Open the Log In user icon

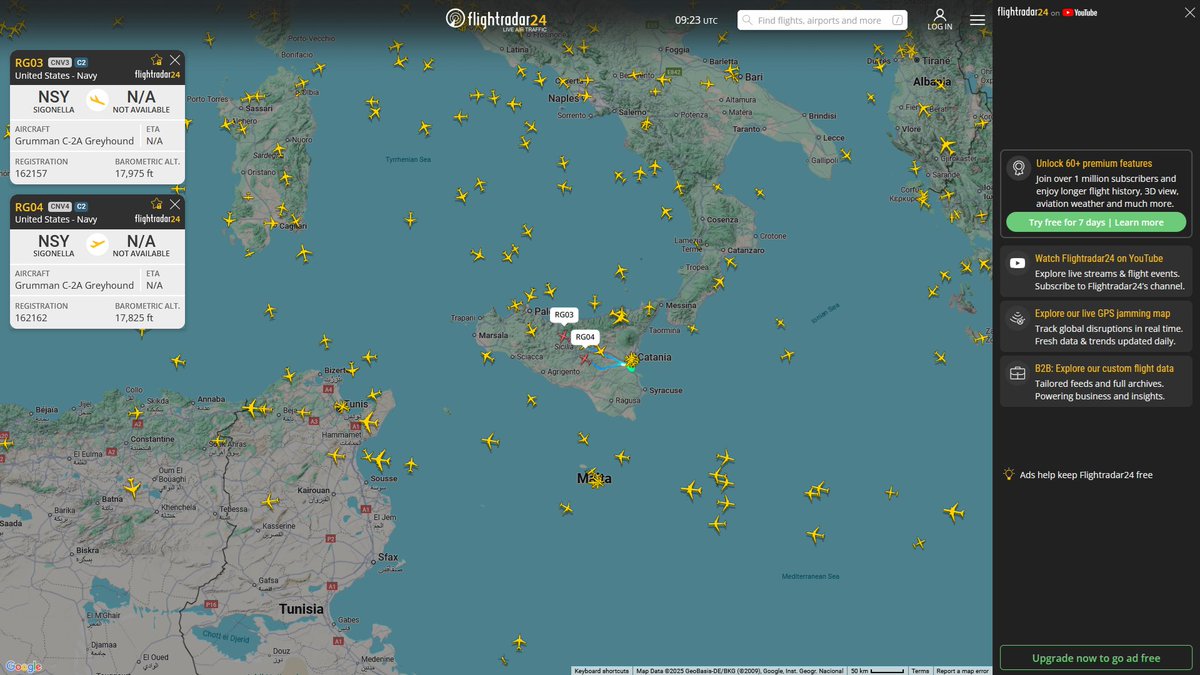(940, 20)
